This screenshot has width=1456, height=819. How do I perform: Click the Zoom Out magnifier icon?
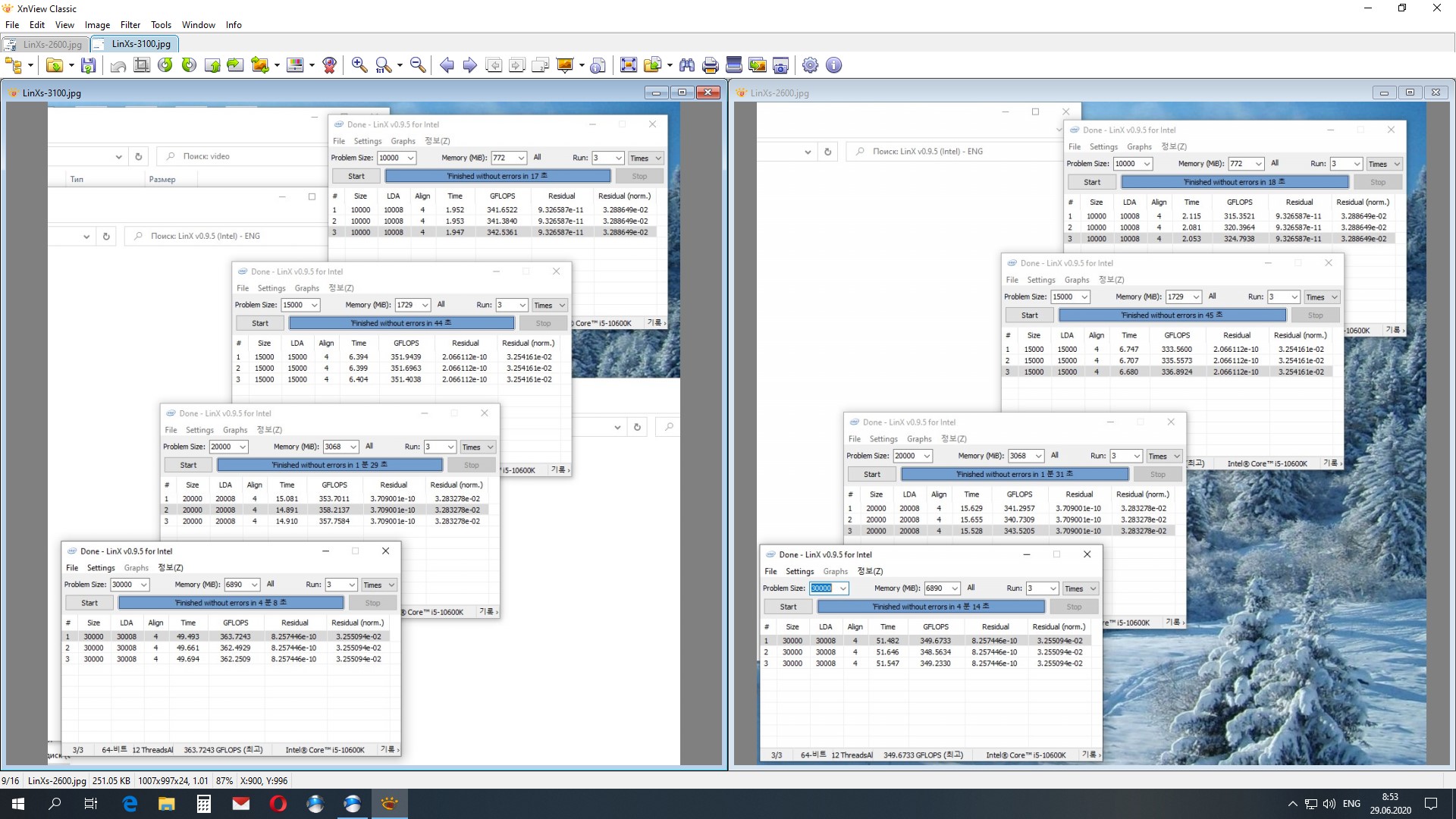[418, 65]
